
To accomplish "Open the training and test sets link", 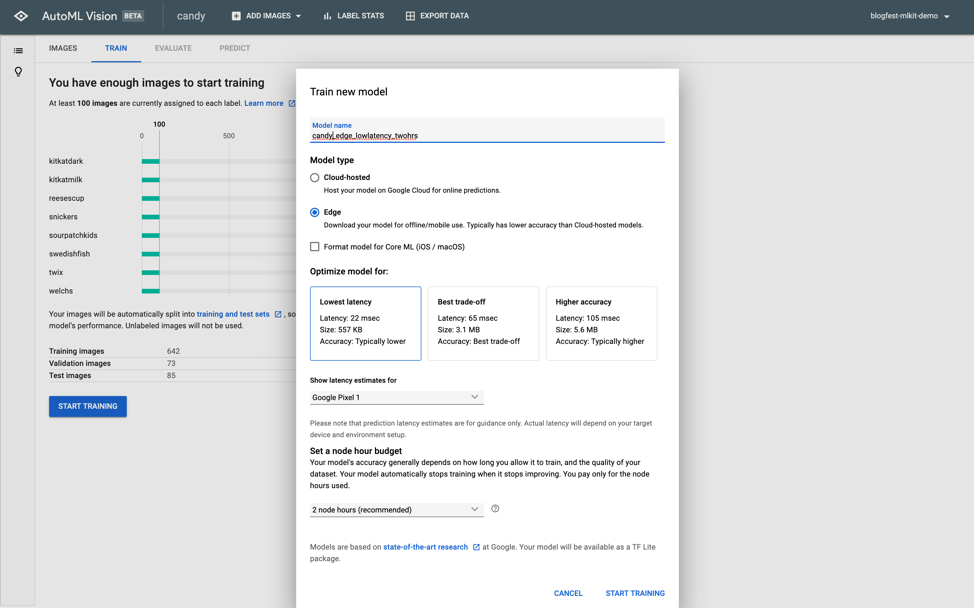I will [233, 314].
